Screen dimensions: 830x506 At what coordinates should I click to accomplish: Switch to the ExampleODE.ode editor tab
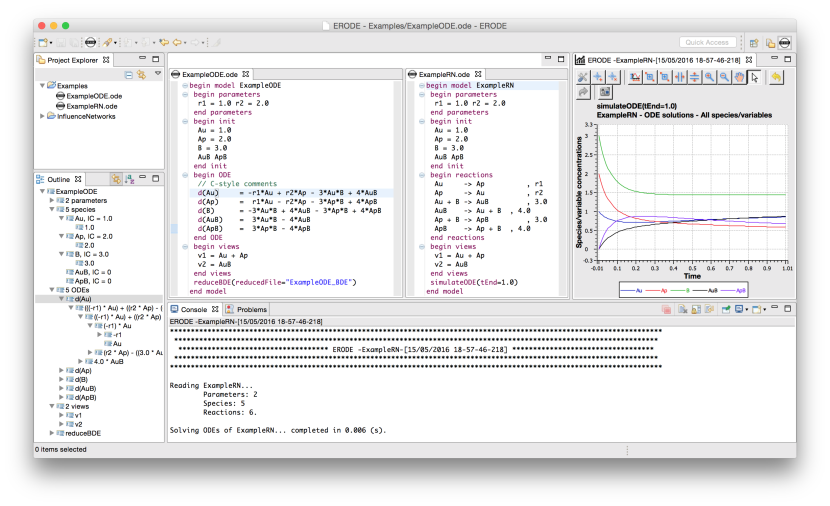click(210, 75)
